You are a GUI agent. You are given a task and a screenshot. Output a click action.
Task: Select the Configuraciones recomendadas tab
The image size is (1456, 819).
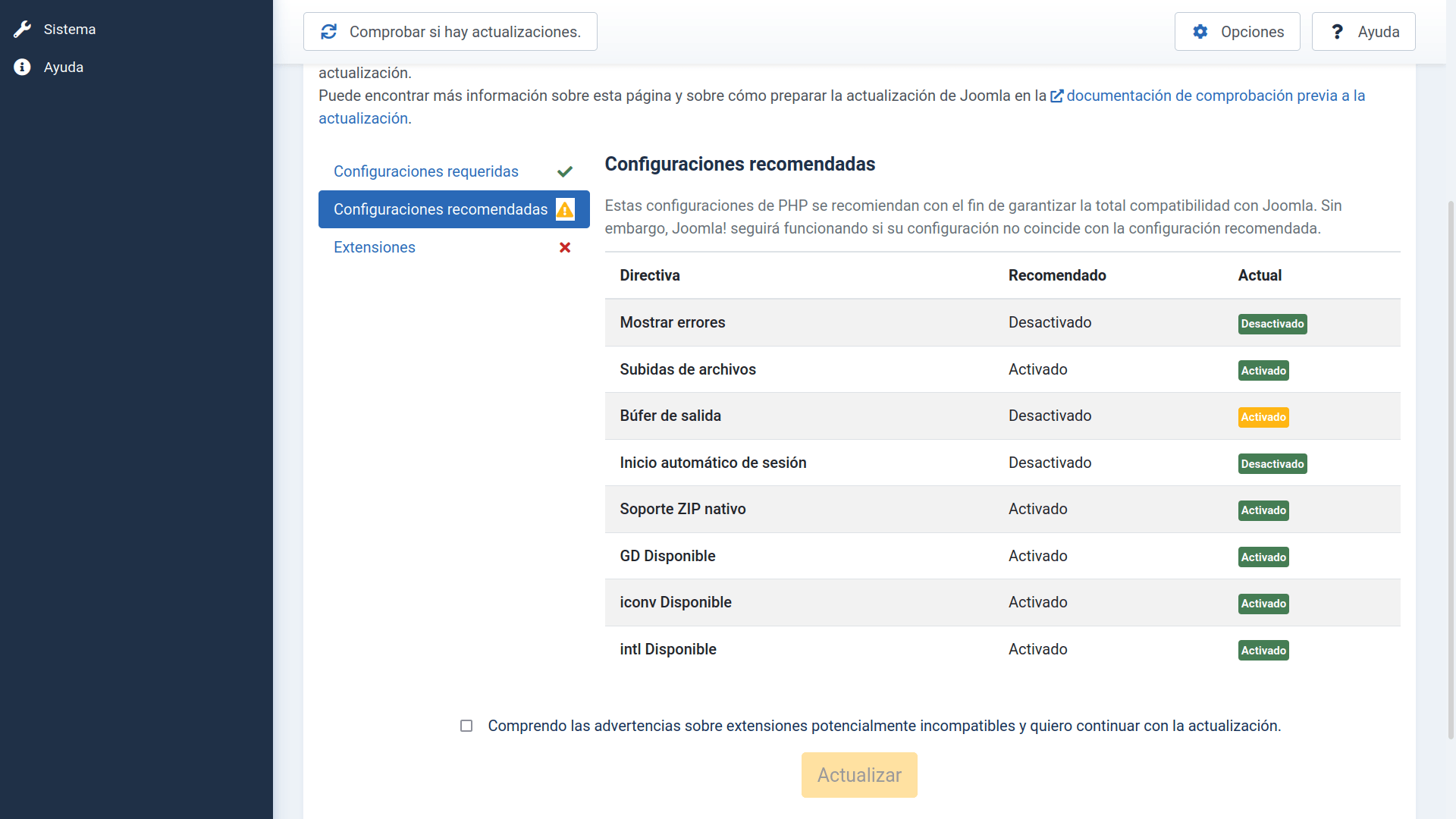[453, 209]
